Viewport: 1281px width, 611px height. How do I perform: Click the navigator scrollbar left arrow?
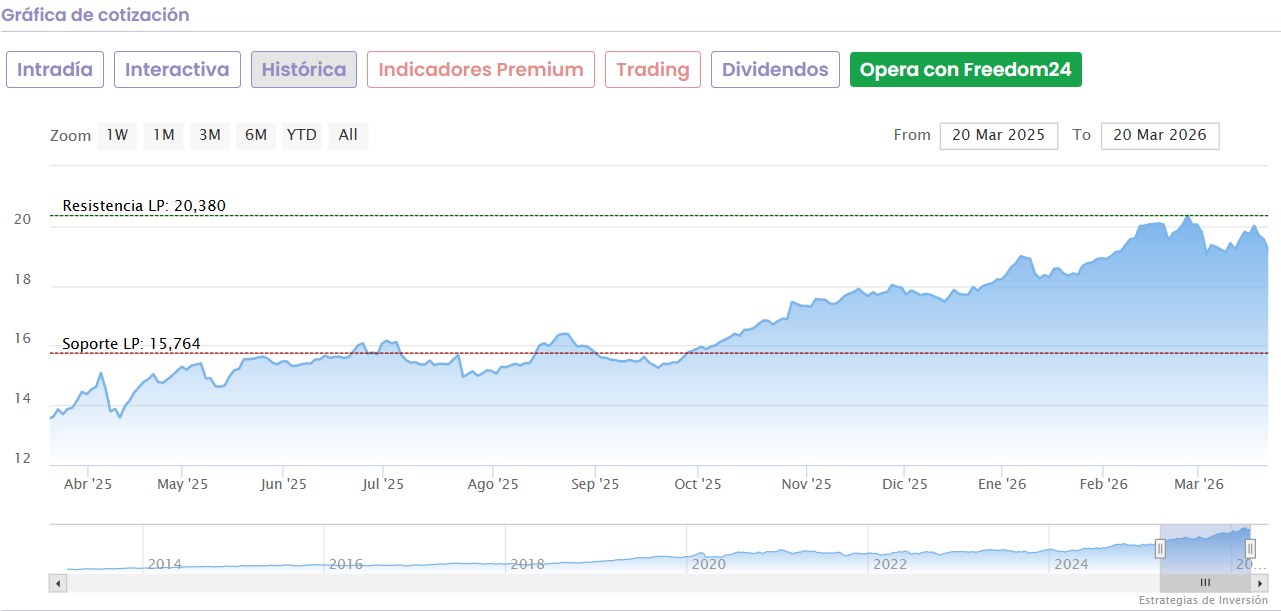click(58, 583)
